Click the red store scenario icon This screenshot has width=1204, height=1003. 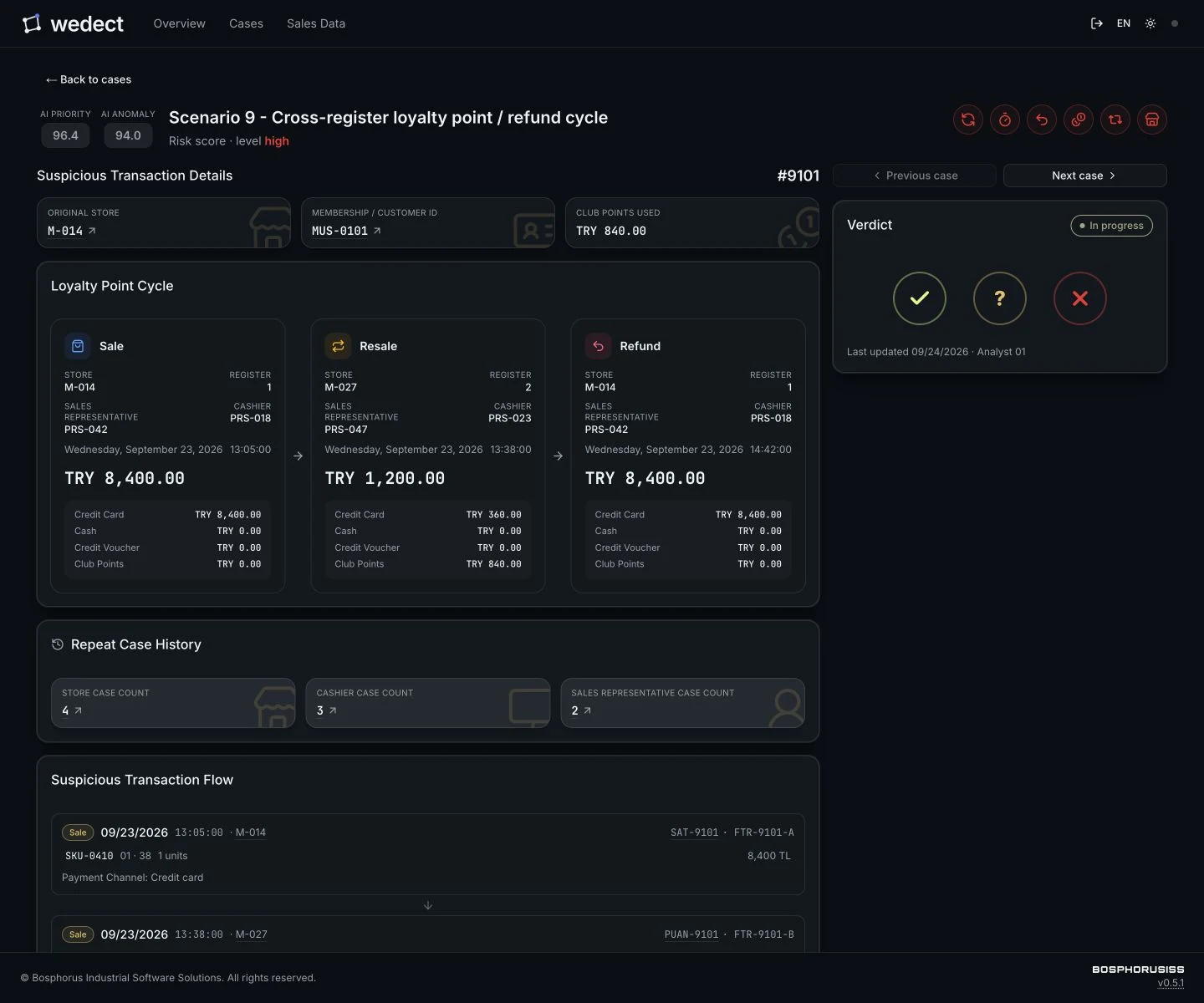[x=1152, y=120]
